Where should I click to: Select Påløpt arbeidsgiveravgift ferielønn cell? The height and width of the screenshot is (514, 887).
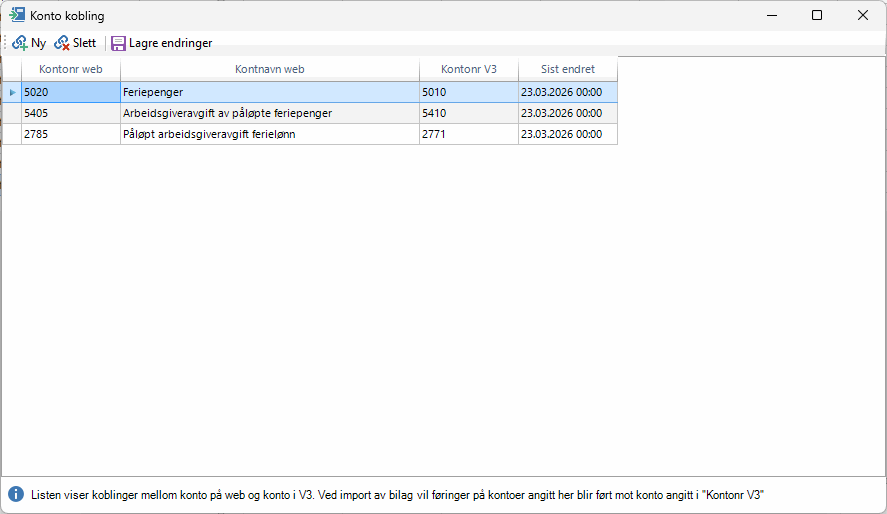(x=269, y=134)
